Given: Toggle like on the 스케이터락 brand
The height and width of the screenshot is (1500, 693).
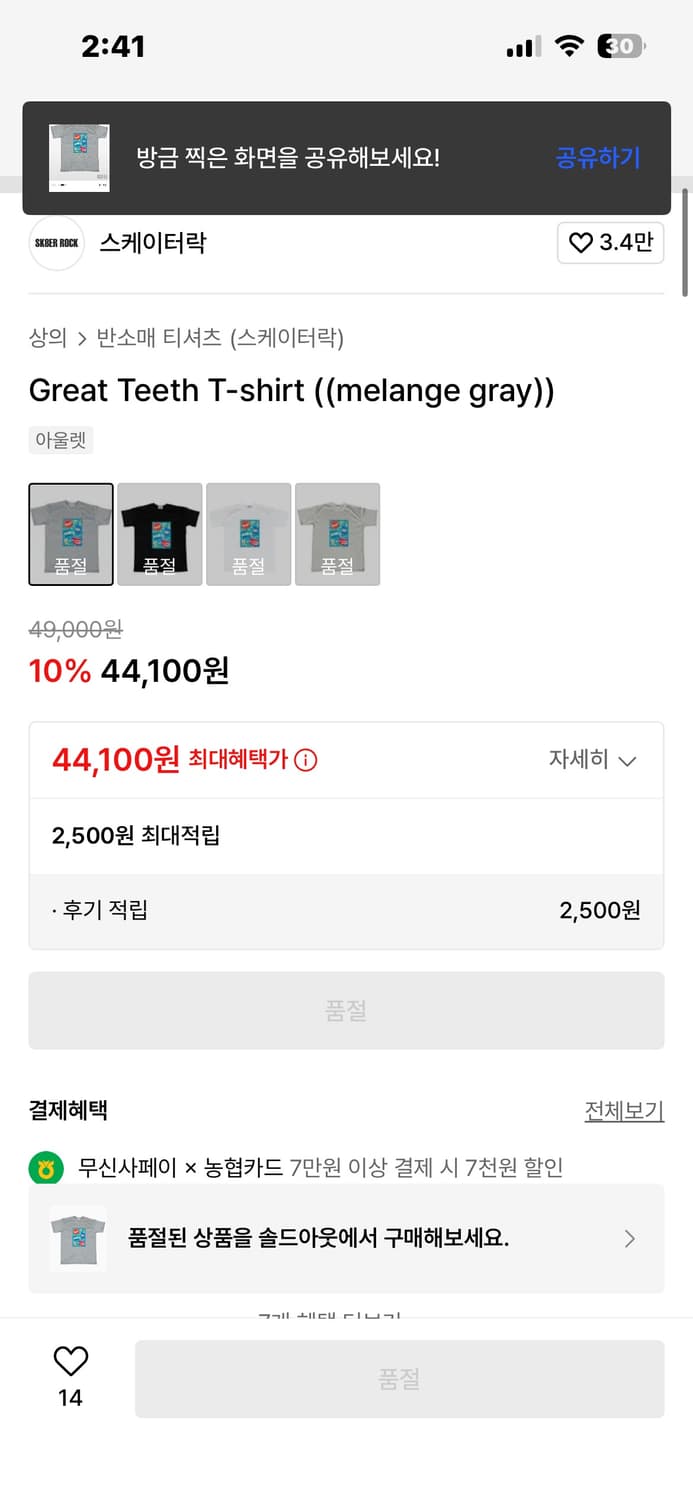Looking at the screenshot, I should coord(611,243).
